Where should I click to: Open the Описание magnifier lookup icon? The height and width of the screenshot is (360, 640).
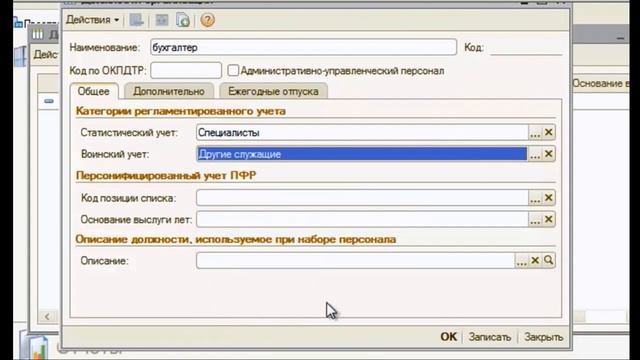pos(549,260)
